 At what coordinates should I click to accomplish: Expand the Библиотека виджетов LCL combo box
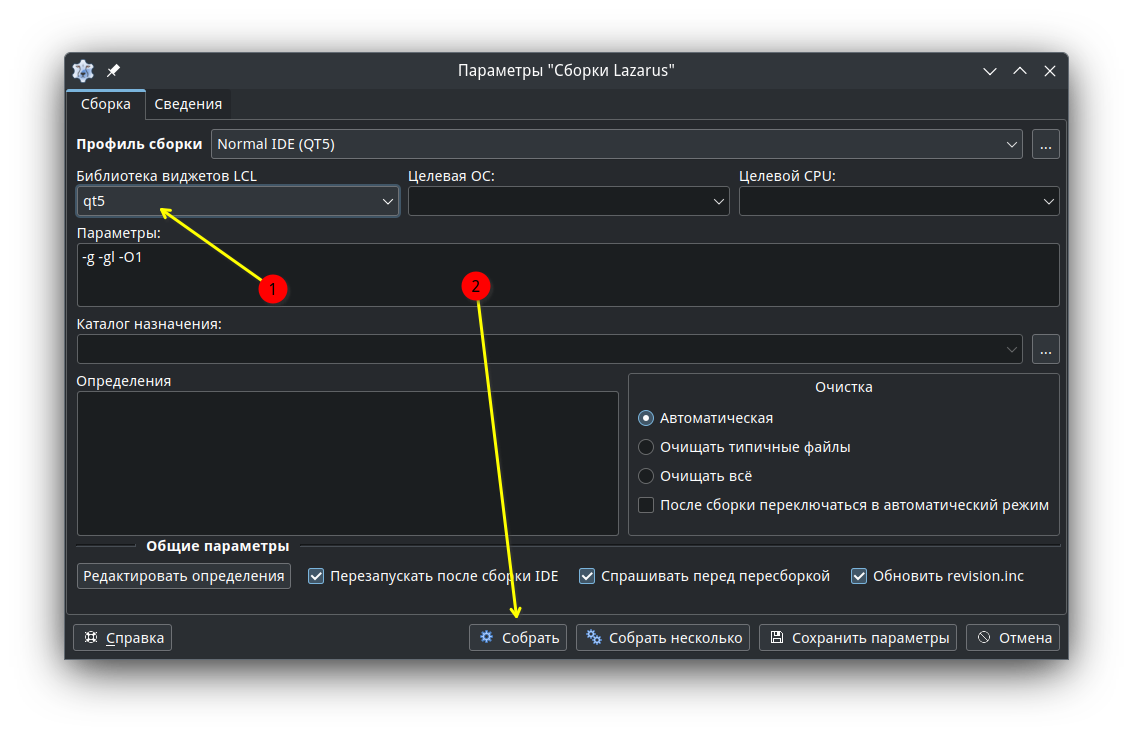[238, 201]
